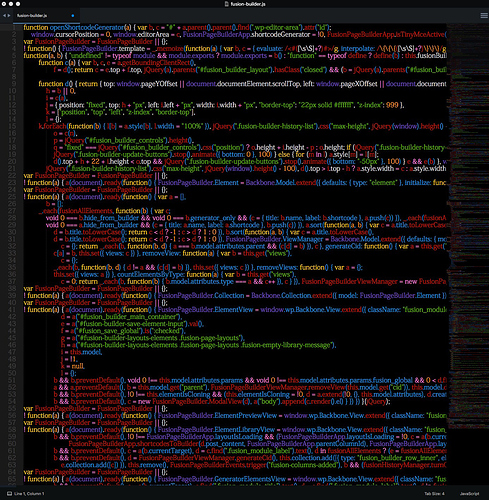Click the yellow minimize window button
Image resolution: width=489 pixels, height=500 pixels.
point(11,4)
